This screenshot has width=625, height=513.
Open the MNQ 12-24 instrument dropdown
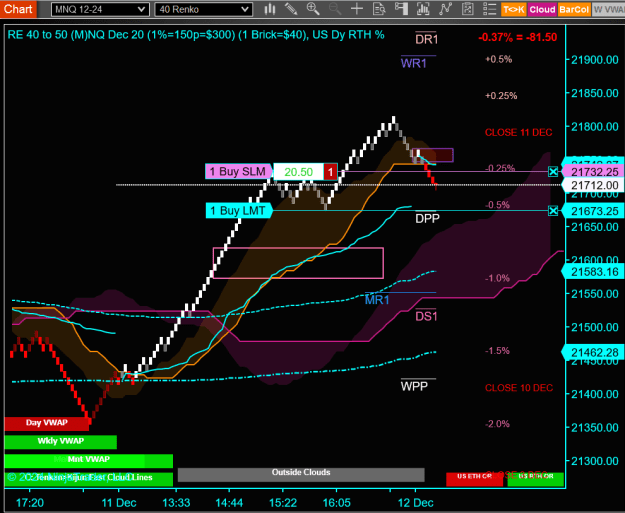[x=100, y=9]
